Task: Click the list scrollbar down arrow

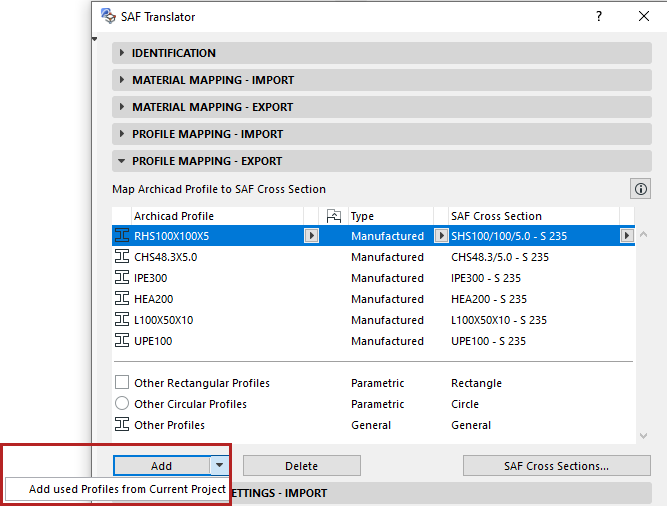Action: pyautogui.click(x=643, y=435)
